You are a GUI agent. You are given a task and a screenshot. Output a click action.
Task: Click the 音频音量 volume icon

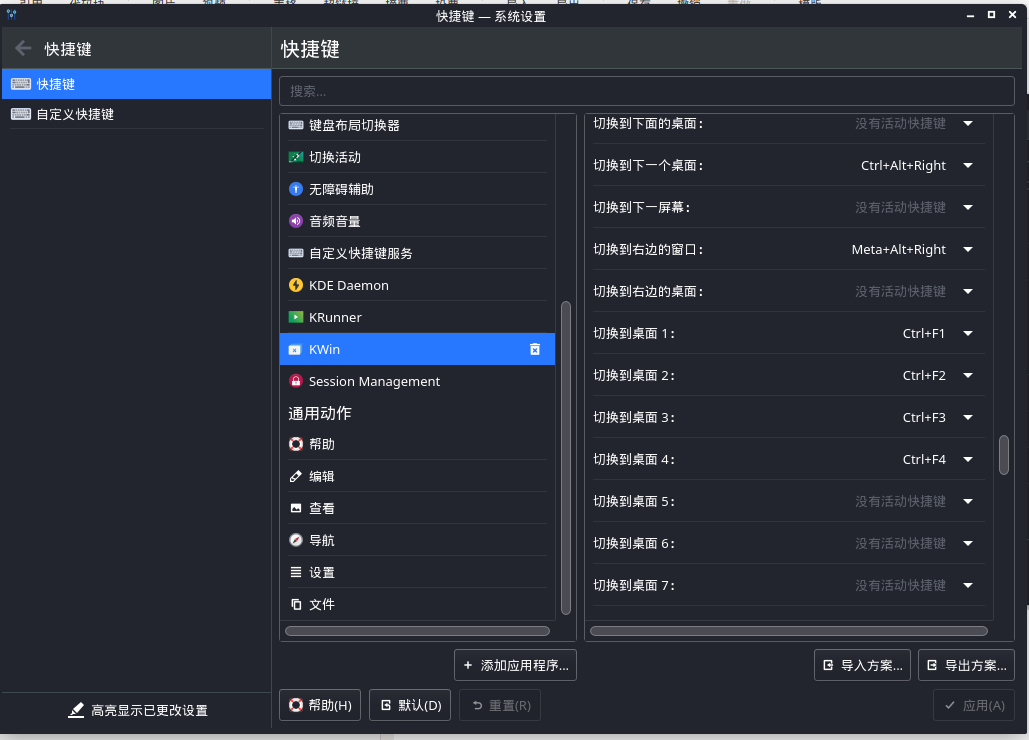coord(294,221)
